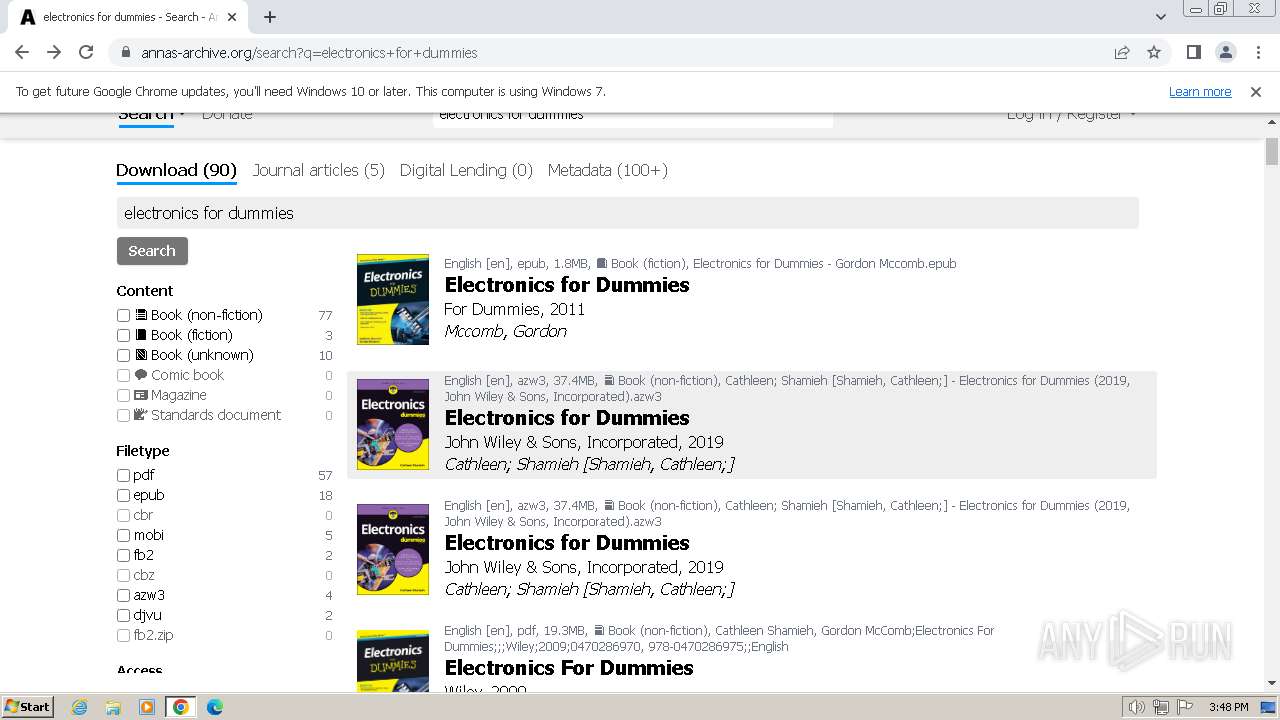Open the first 2019 azw3 cover thumbnail
The height and width of the screenshot is (720, 1280).
click(393, 424)
